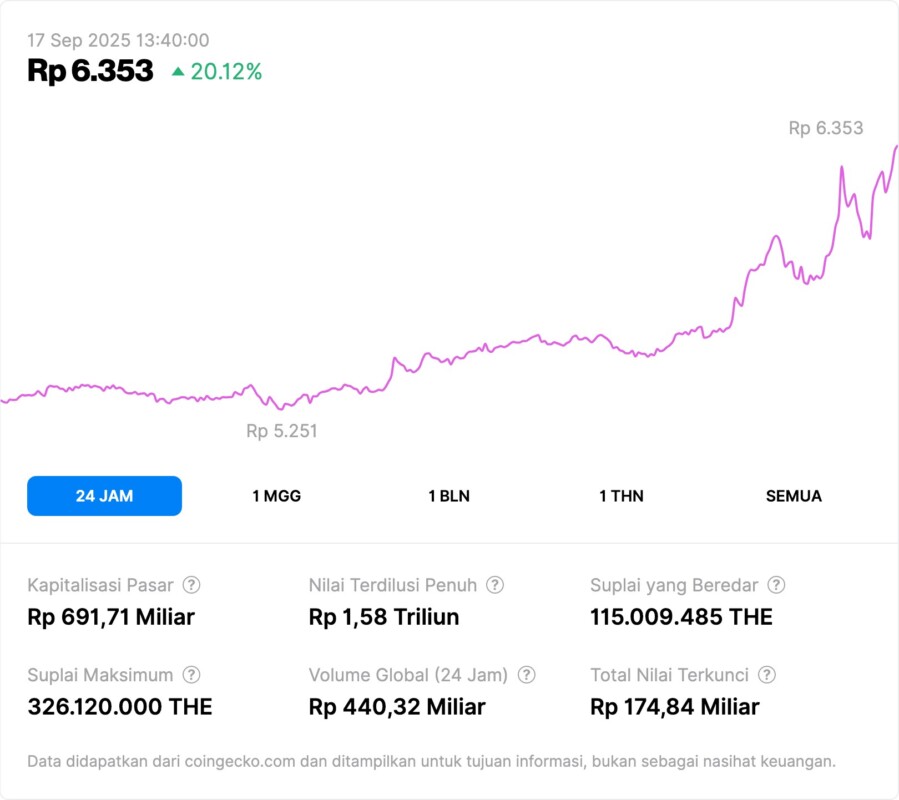Click the Rp 5.251 low label on chart
This screenshot has height=800, width=899.
coord(282,431)
